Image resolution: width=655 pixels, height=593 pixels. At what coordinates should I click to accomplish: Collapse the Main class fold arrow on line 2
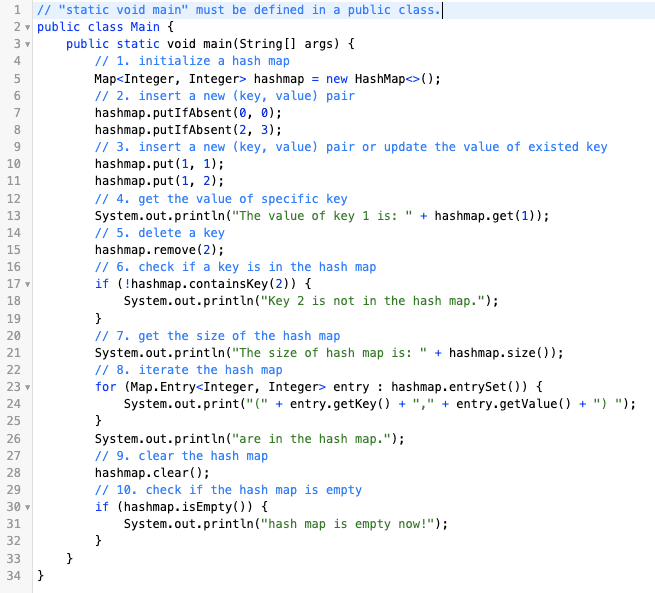(24, 28)
